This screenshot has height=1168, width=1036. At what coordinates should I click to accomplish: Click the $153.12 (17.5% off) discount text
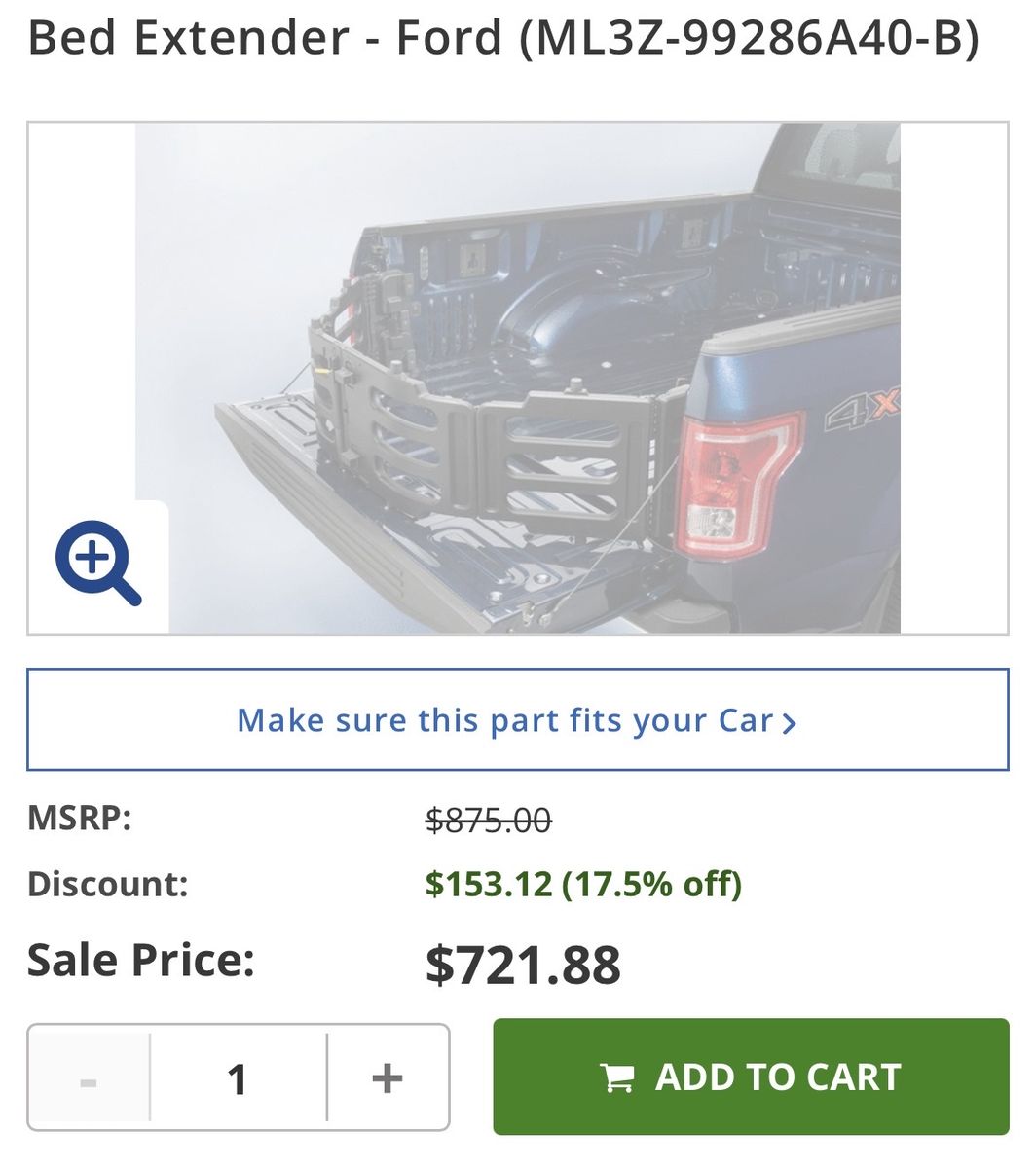click(x=583, y=884)
